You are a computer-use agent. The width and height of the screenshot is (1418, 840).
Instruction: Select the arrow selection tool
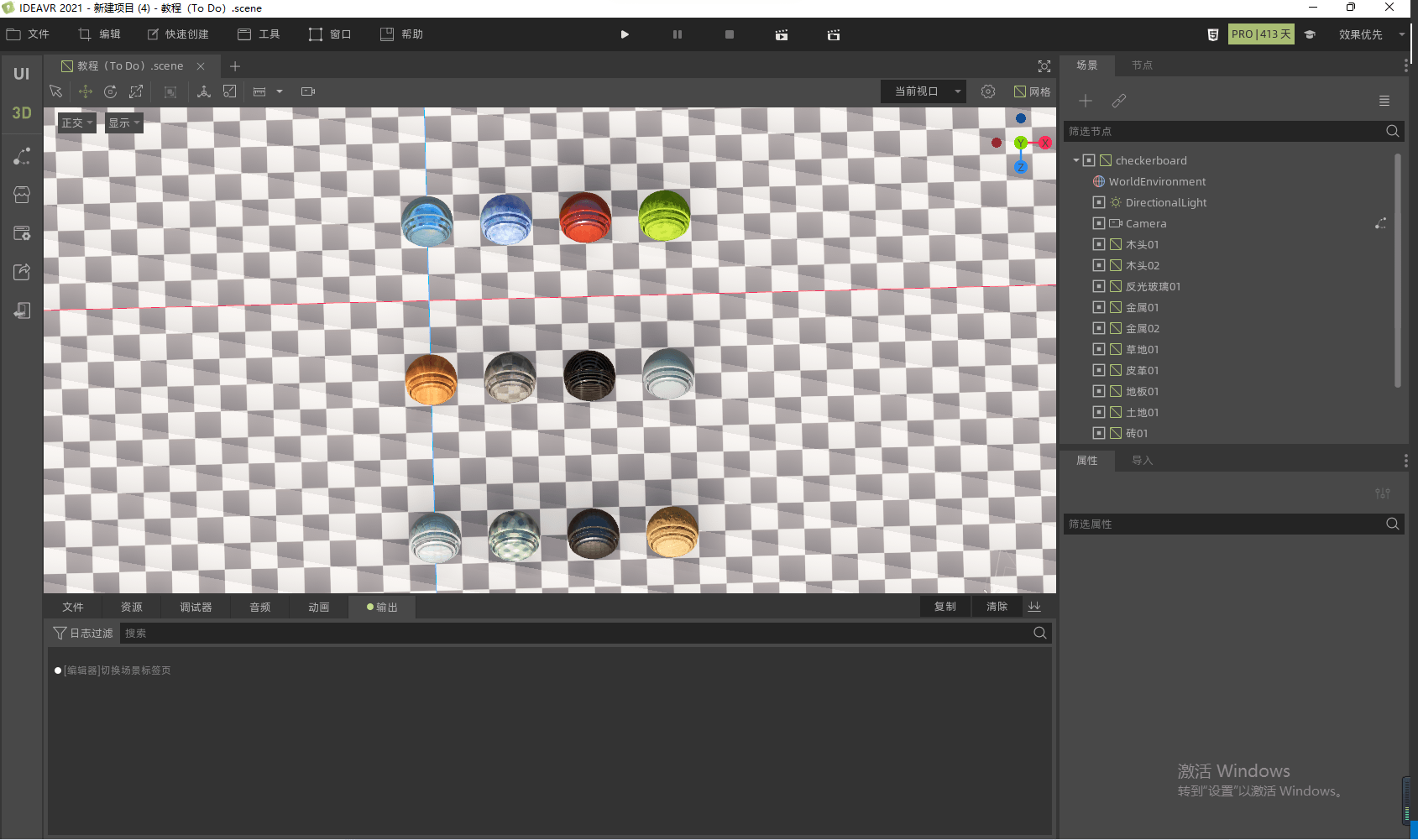coord(56,91)
